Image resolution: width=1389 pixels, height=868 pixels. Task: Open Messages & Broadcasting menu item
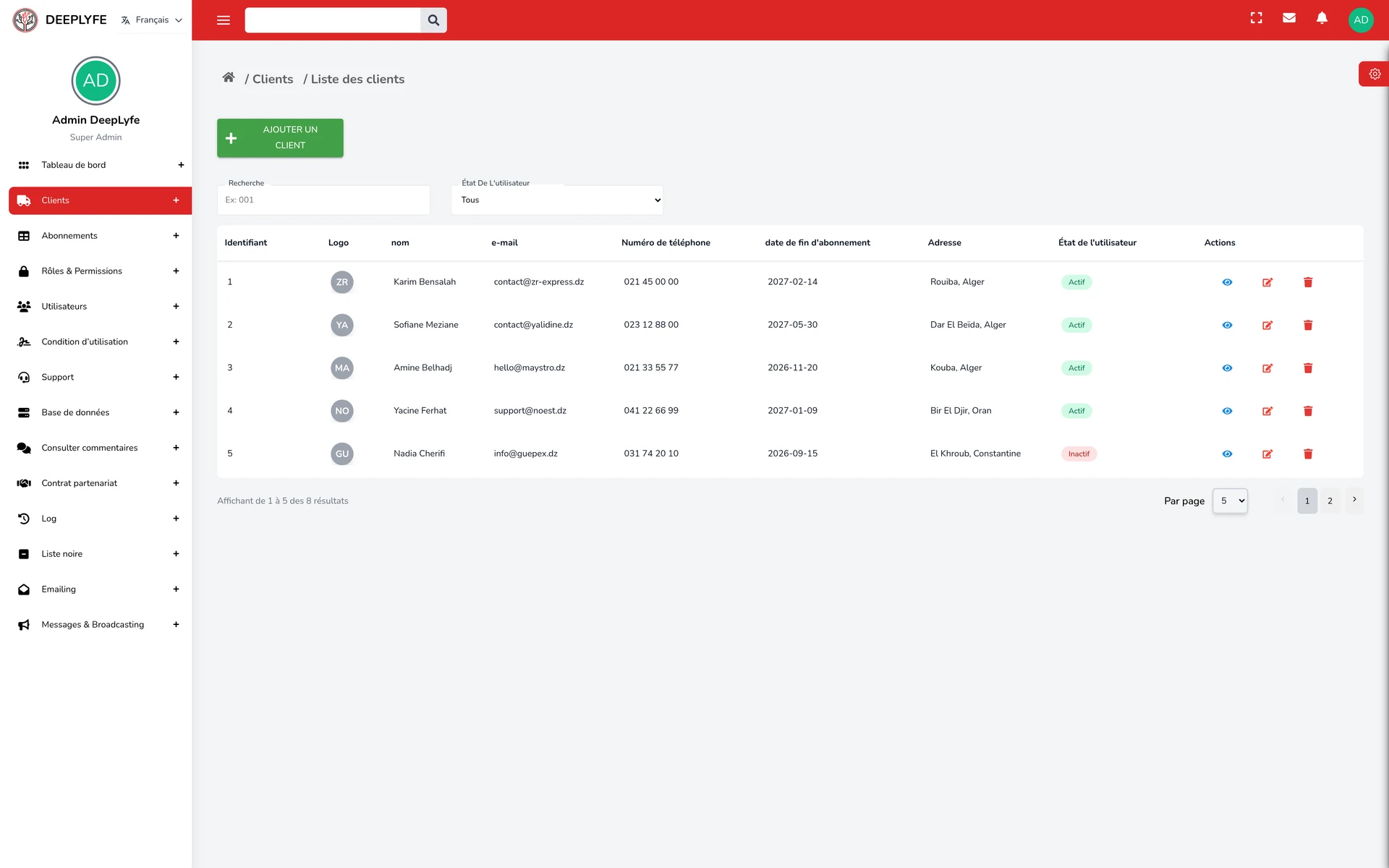coord(100,625)
